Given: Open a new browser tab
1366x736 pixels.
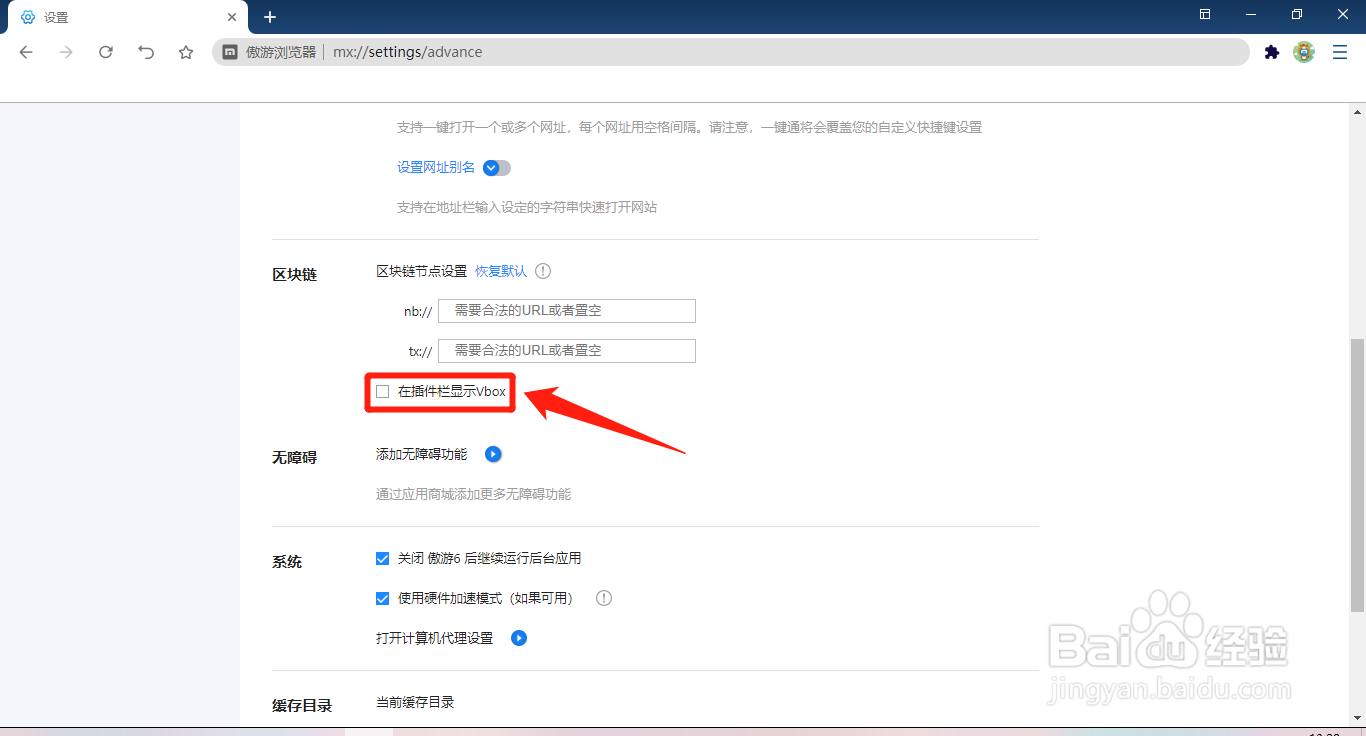Looking at the screenshot, I should [x=270, y=16].
